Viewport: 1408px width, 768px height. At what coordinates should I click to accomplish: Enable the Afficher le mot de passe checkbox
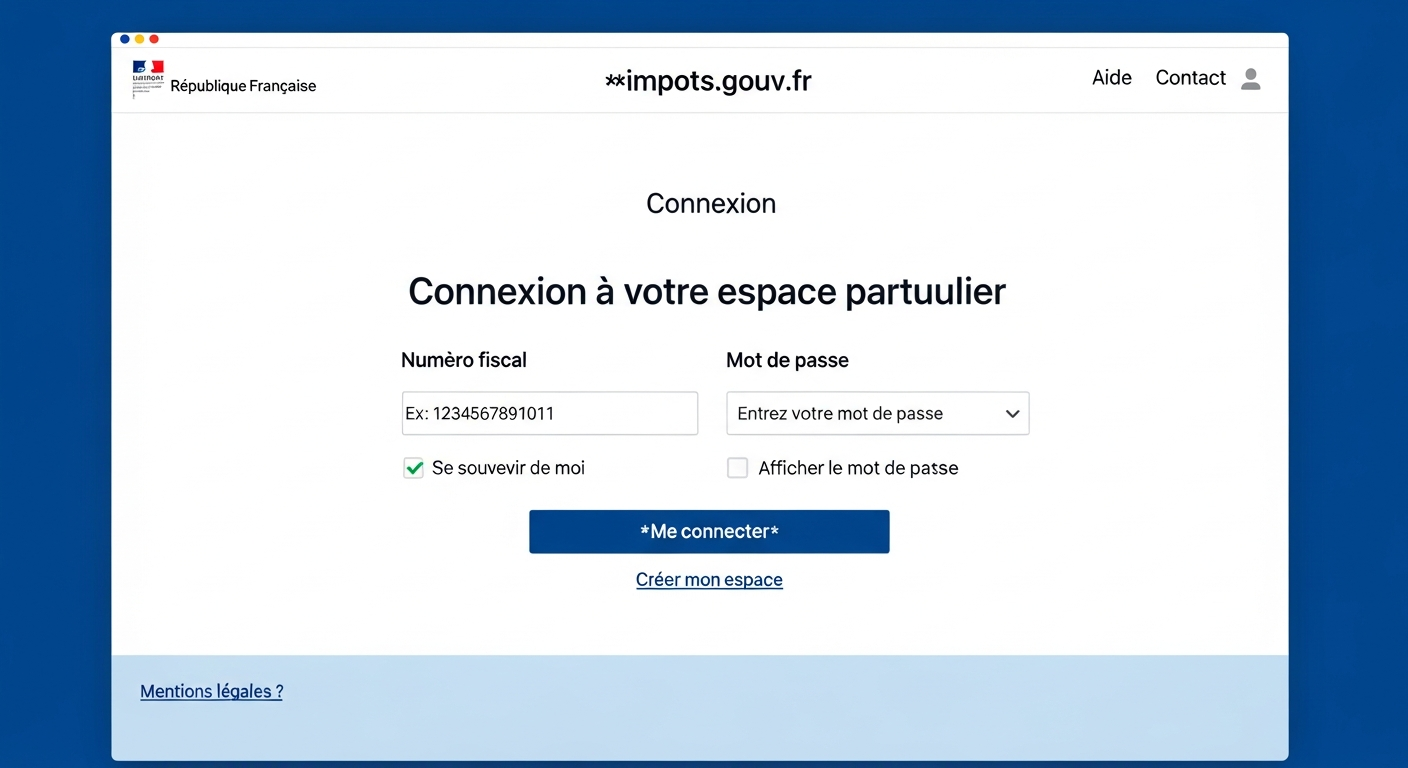coord(737,468)
